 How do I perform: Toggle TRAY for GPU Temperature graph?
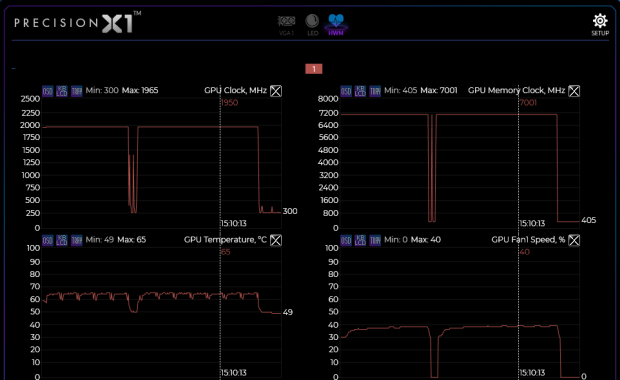click(76, 240)
